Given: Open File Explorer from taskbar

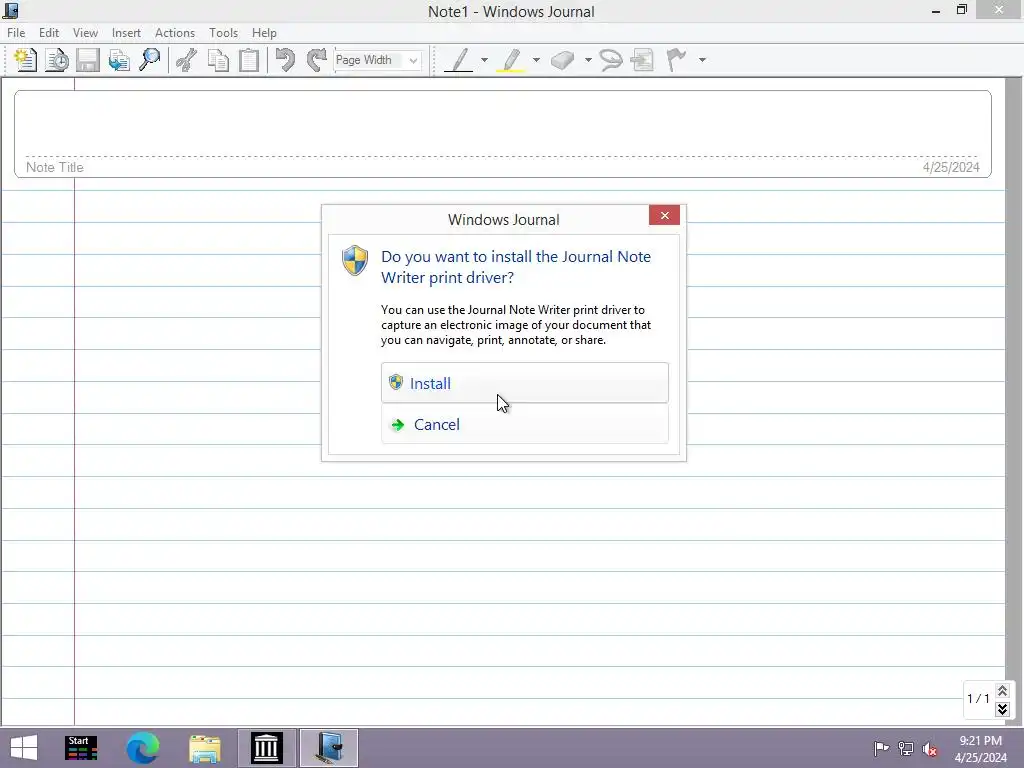Looking at the screenshot, I should (204, 748).
